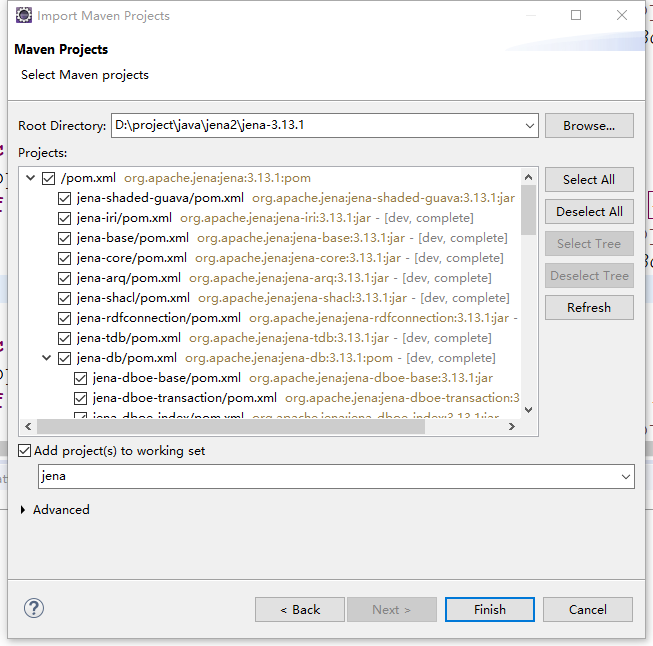
Task: Uncheck the jena-iri/pom.xml project checkbox
Action: pyautogui.click(x=64, y=218)
